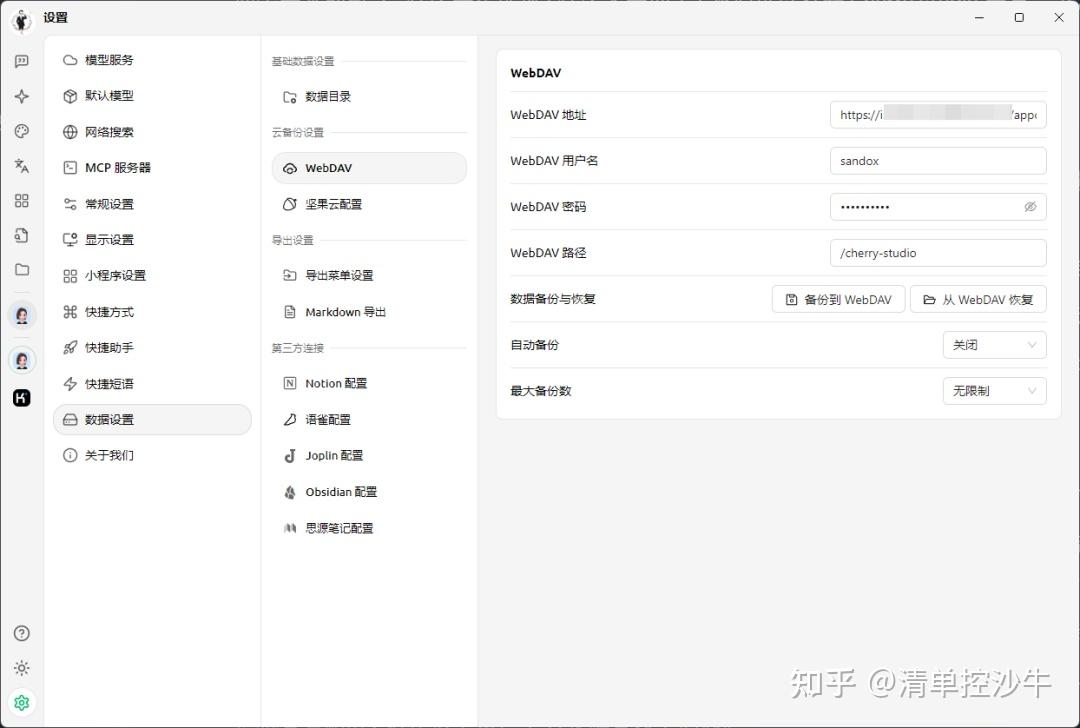
Task: Open the 最大备份数 dropdown set to 无限制
Action: pyautogui.click(x=995, y=391)
